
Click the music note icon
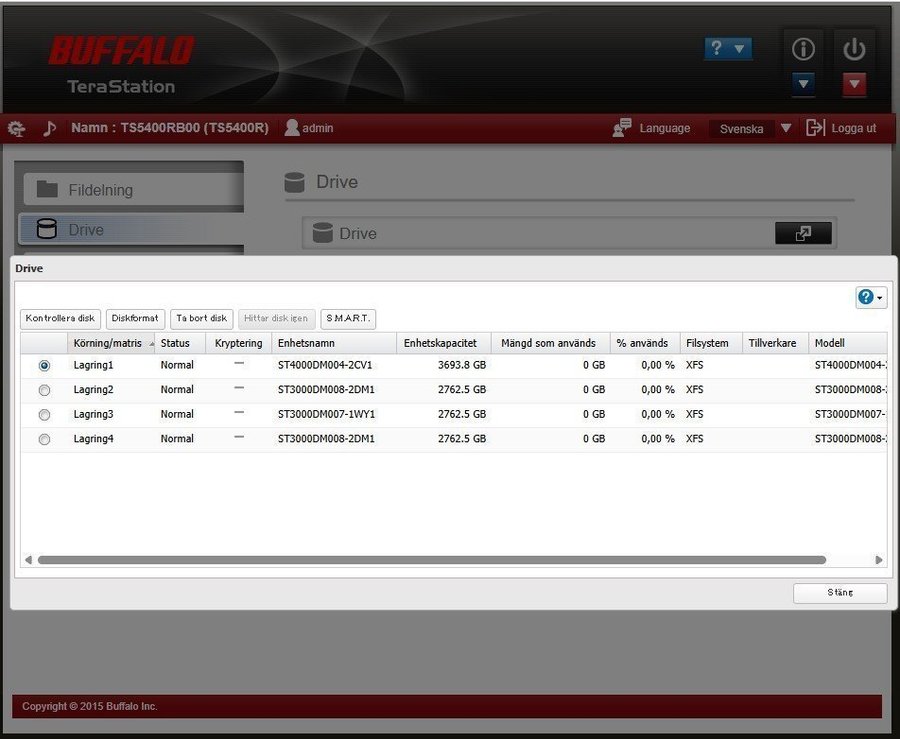point(49,128)
